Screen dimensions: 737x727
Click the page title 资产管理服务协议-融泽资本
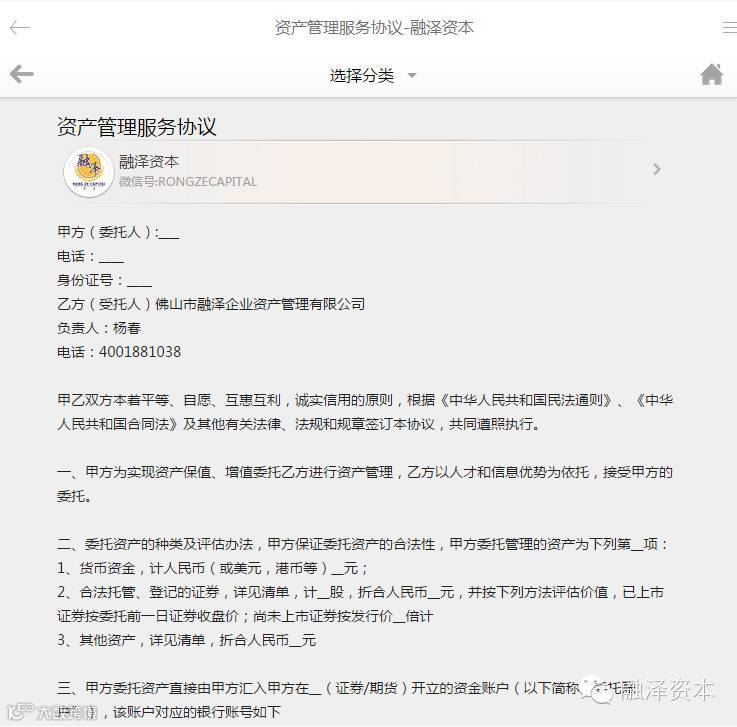click(374, 28)
